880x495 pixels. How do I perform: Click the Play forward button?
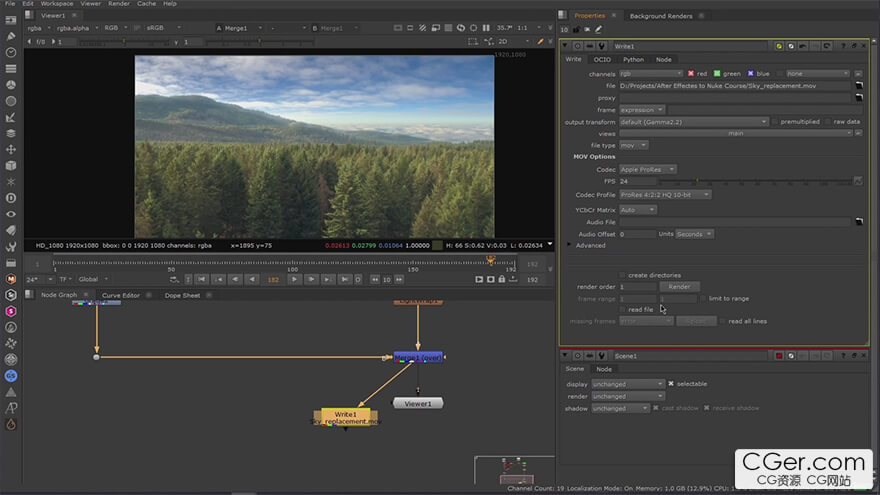(x=294, y=279)
